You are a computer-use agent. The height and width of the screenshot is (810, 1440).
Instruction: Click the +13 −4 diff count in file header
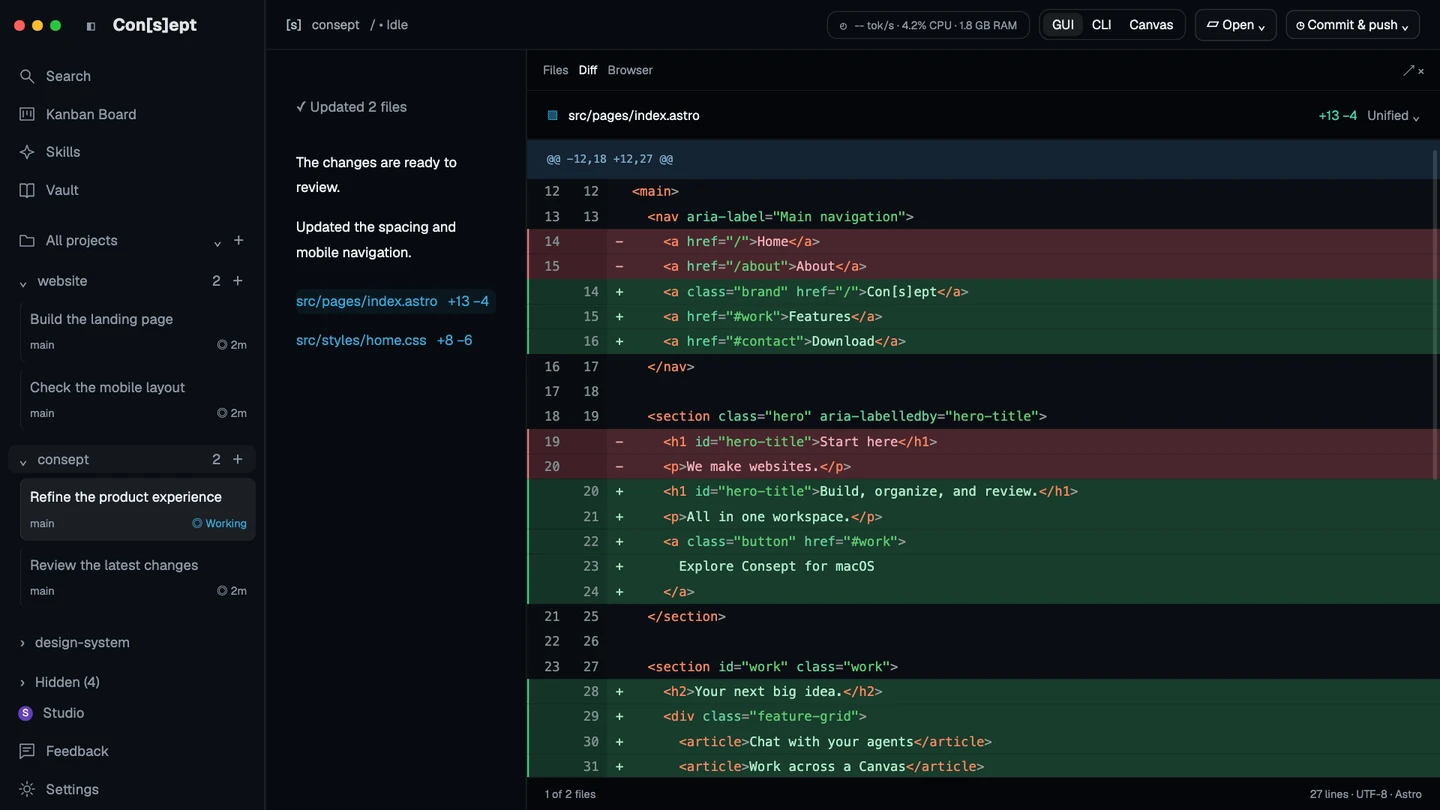[x=1337, y=116]
